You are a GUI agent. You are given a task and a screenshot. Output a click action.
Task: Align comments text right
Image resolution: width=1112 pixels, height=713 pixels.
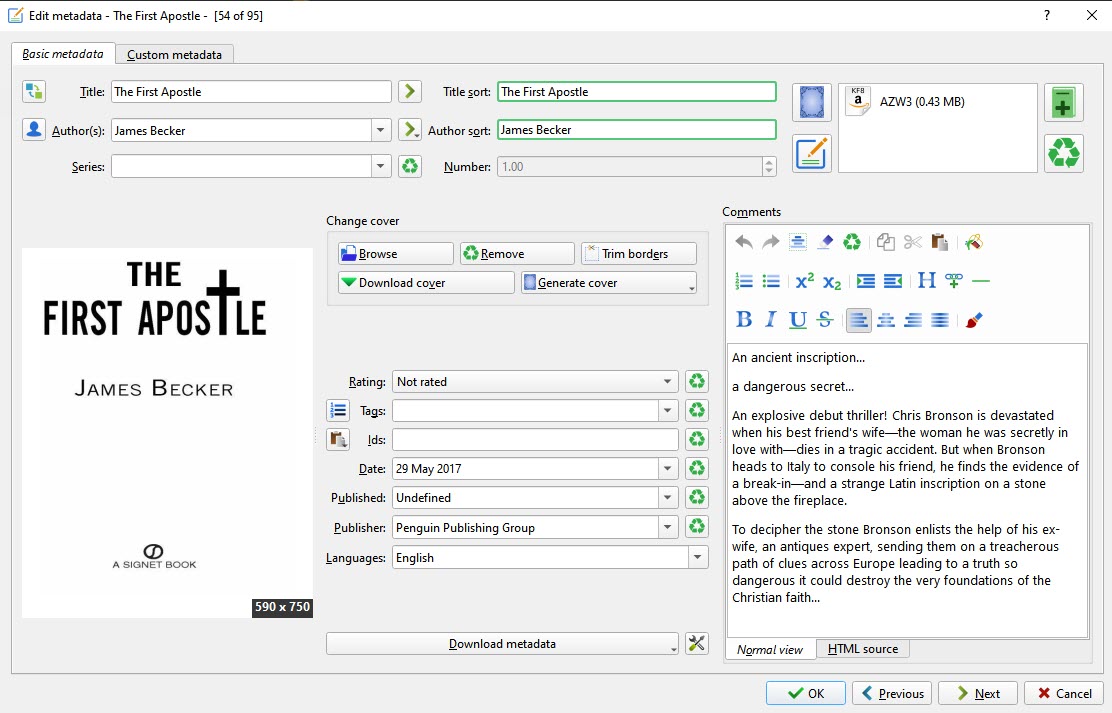(913, 320)
